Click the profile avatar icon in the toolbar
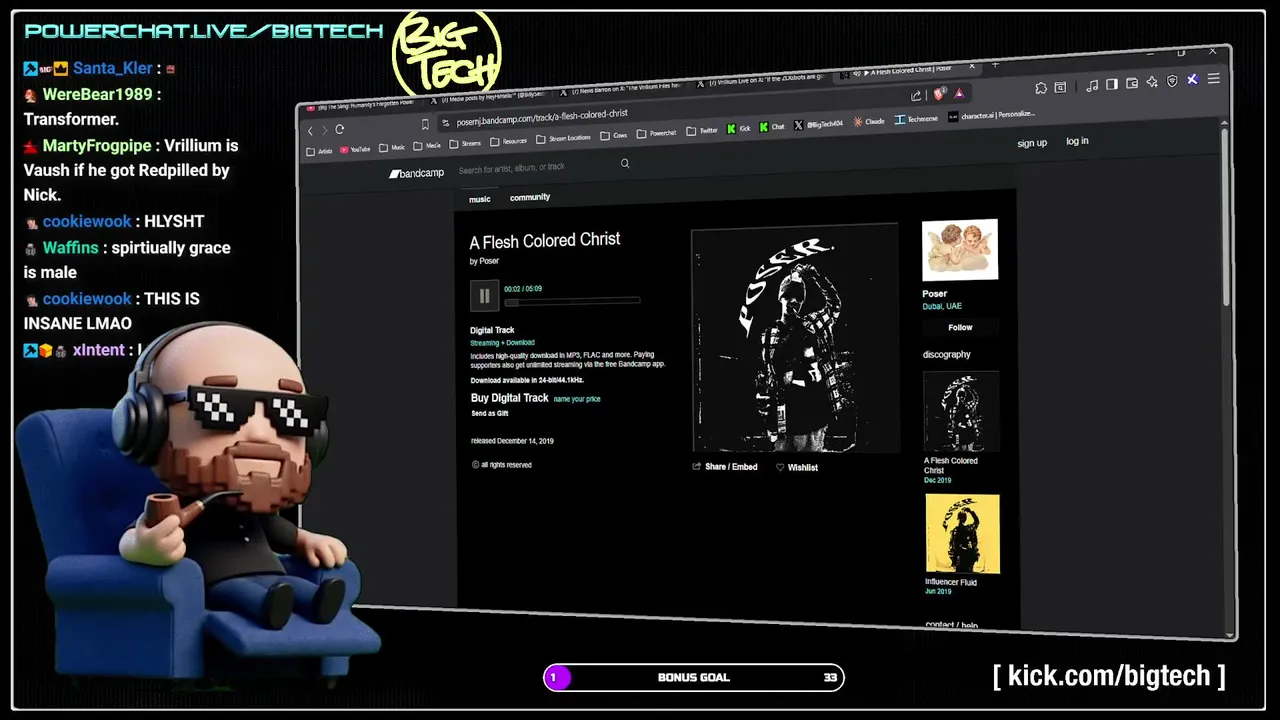 pos(1193,80)
